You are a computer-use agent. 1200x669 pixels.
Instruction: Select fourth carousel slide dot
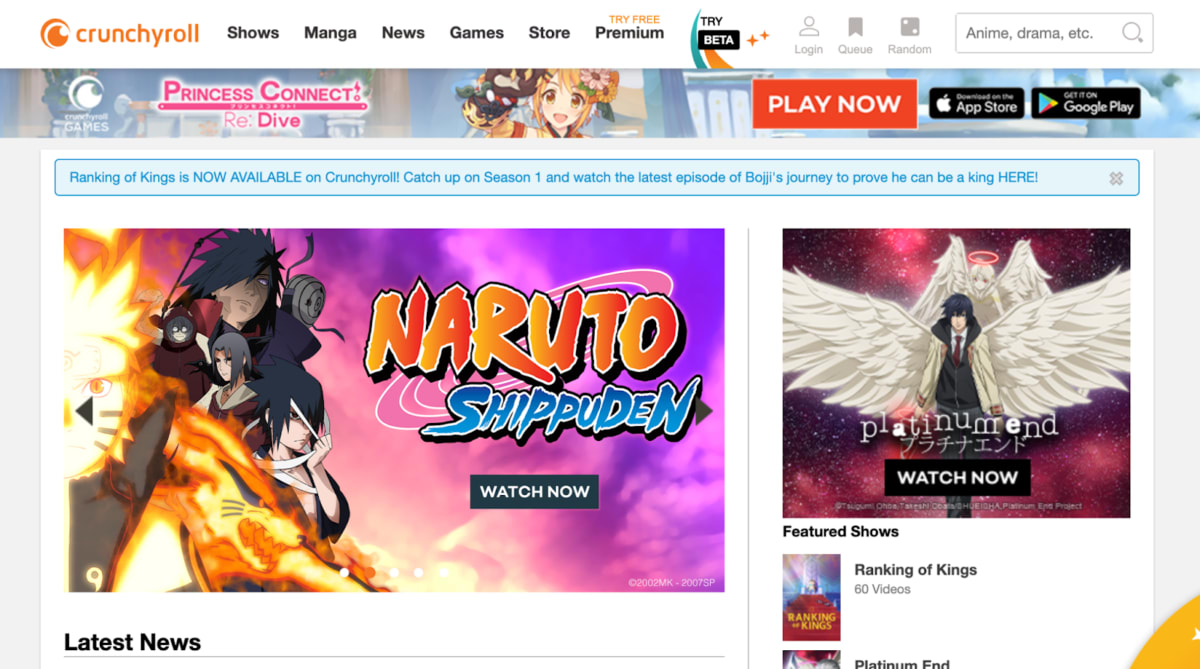click(418, 572)
